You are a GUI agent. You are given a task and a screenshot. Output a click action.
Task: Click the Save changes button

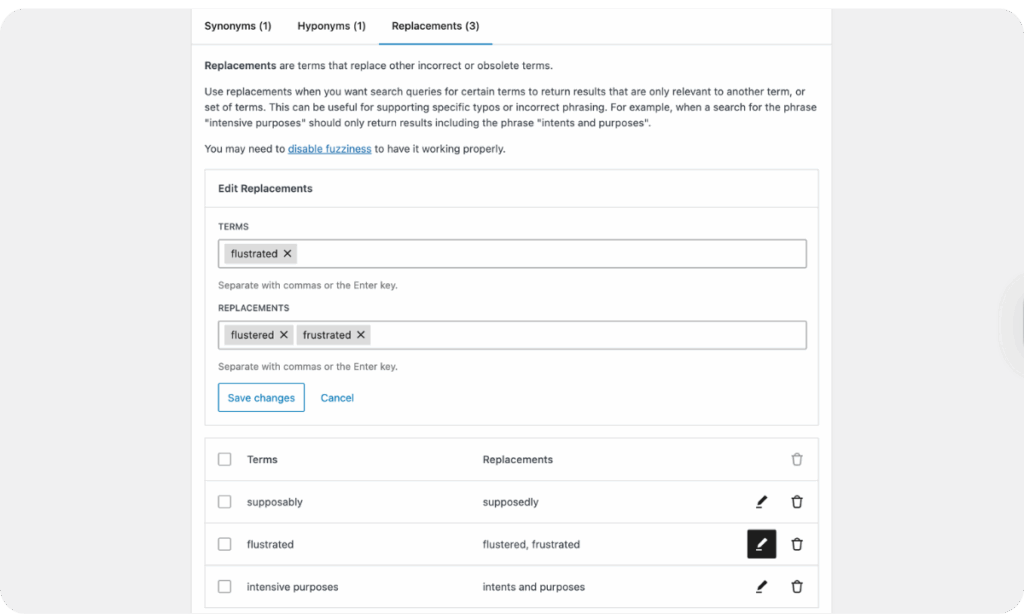point(261,397)
